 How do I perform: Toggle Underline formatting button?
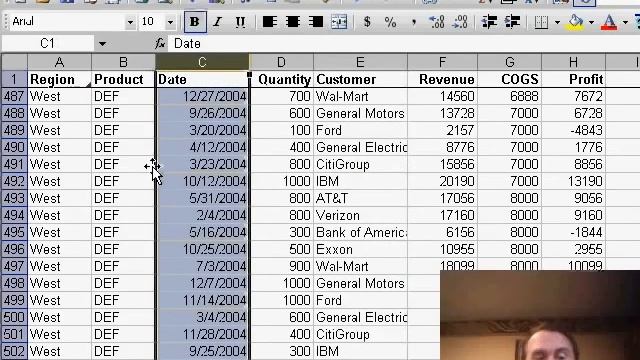(x=240, y=22)
